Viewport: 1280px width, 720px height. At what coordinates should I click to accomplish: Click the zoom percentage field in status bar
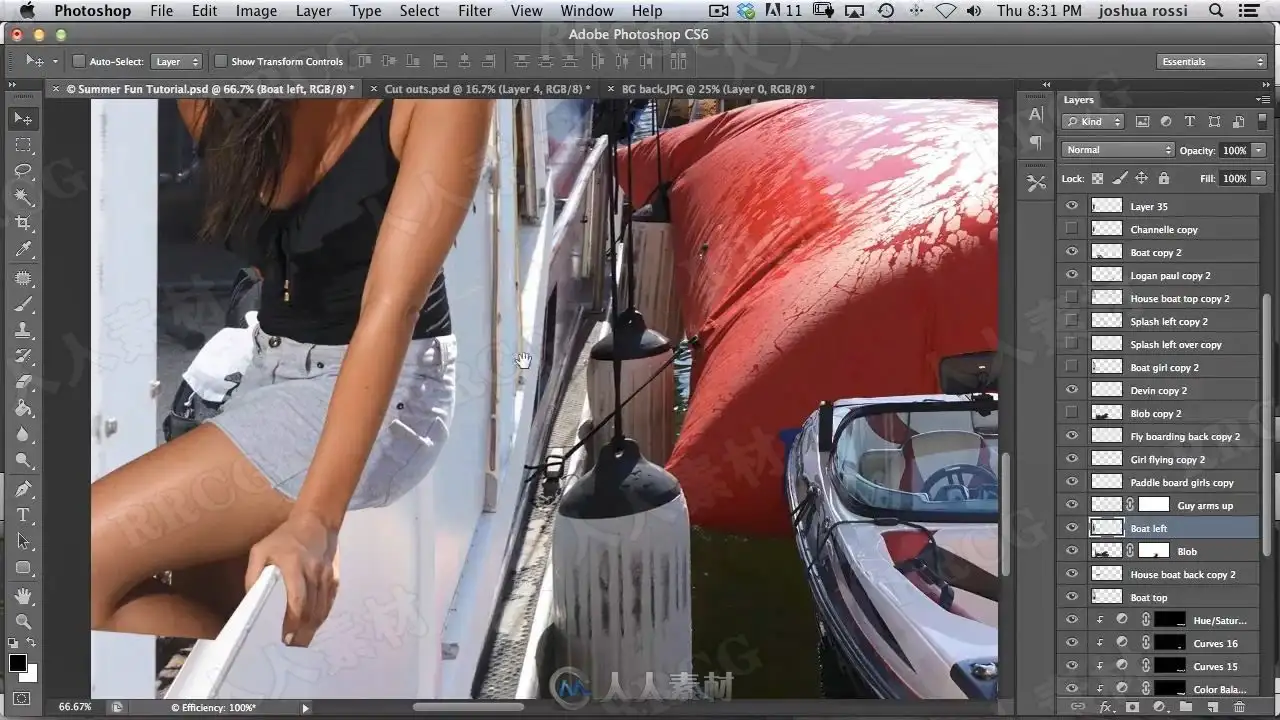76,707
